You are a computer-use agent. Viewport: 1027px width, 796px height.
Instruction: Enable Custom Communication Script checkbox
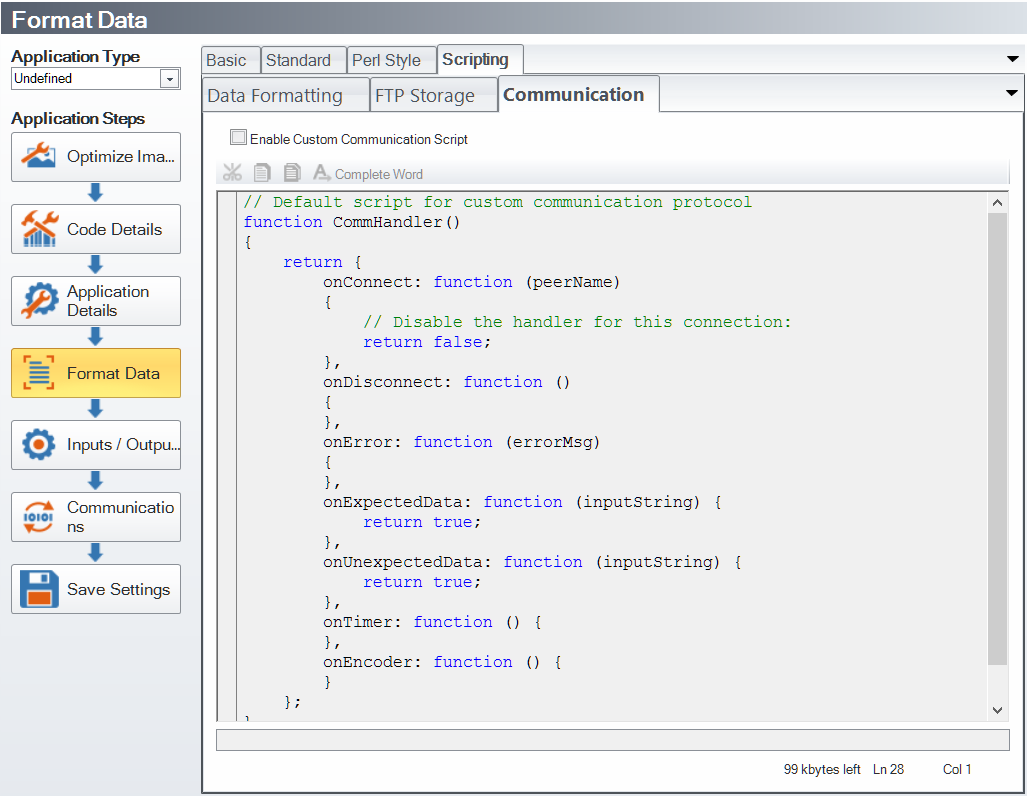point(238,138)
